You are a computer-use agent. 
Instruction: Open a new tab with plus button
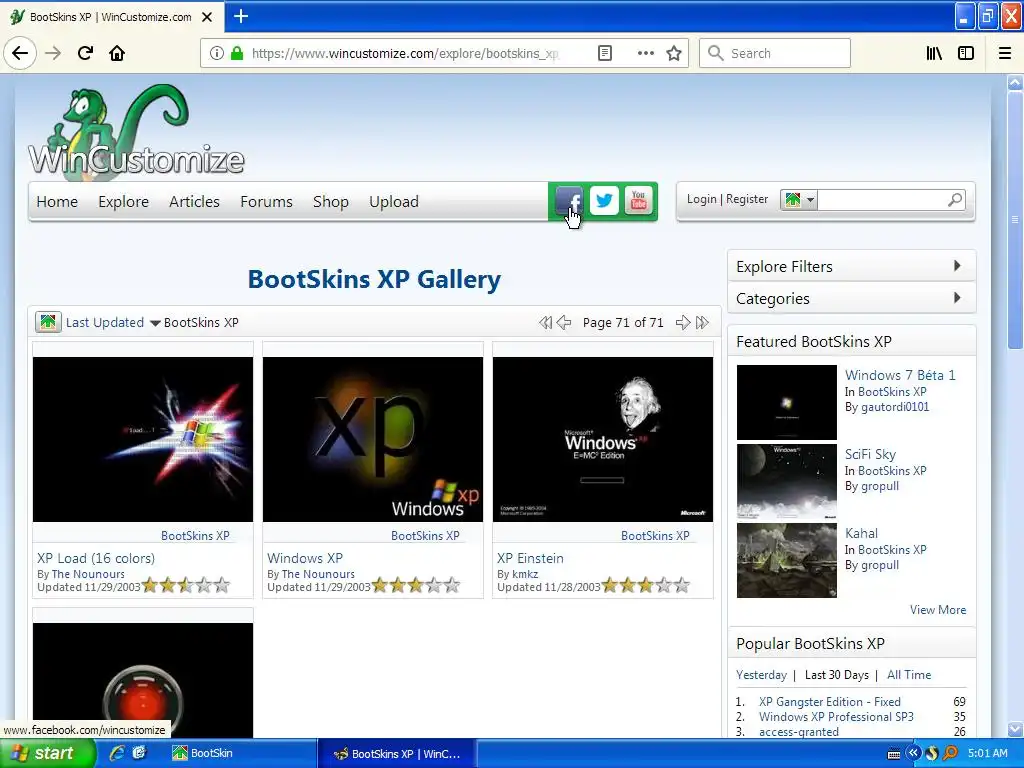click(x=240, y=16)
